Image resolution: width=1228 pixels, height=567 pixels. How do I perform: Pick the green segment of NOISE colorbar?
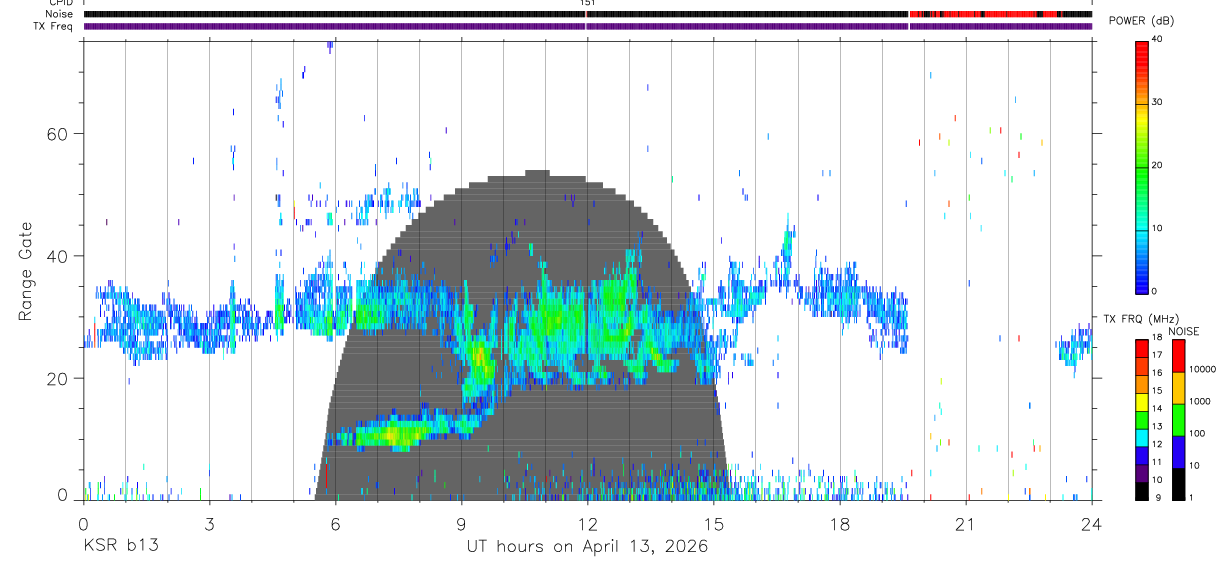[x=1178, y=420]
